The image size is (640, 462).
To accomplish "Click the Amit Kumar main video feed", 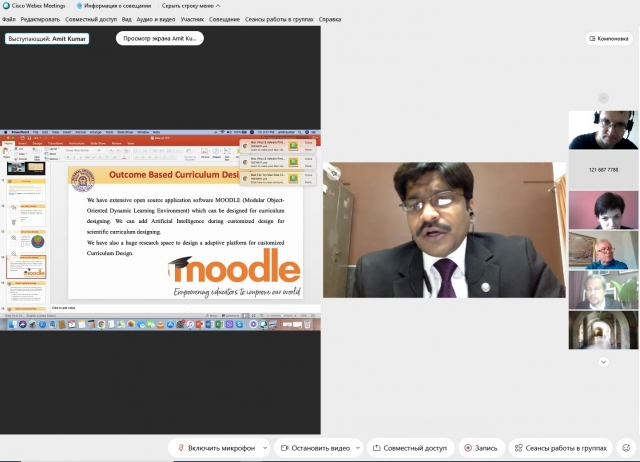I will point(444,230).
